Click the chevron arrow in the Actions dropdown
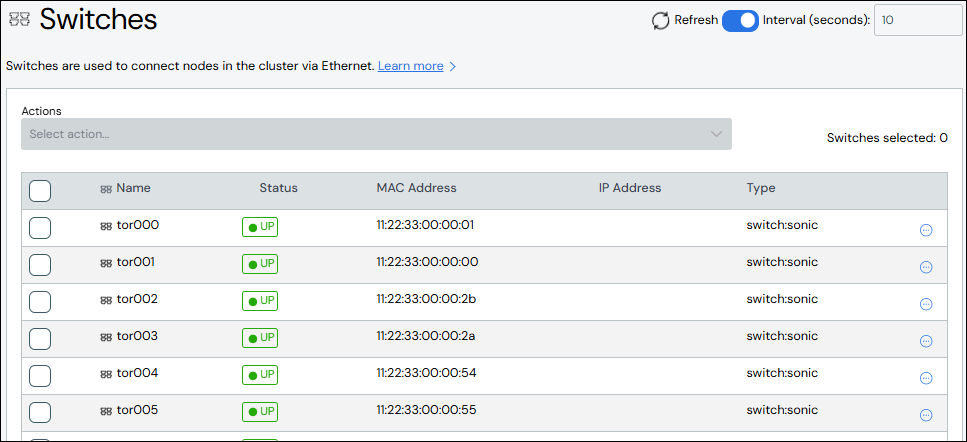Viewport: 967px width, 442px height. pyautogui.click(x=716, y=134)
